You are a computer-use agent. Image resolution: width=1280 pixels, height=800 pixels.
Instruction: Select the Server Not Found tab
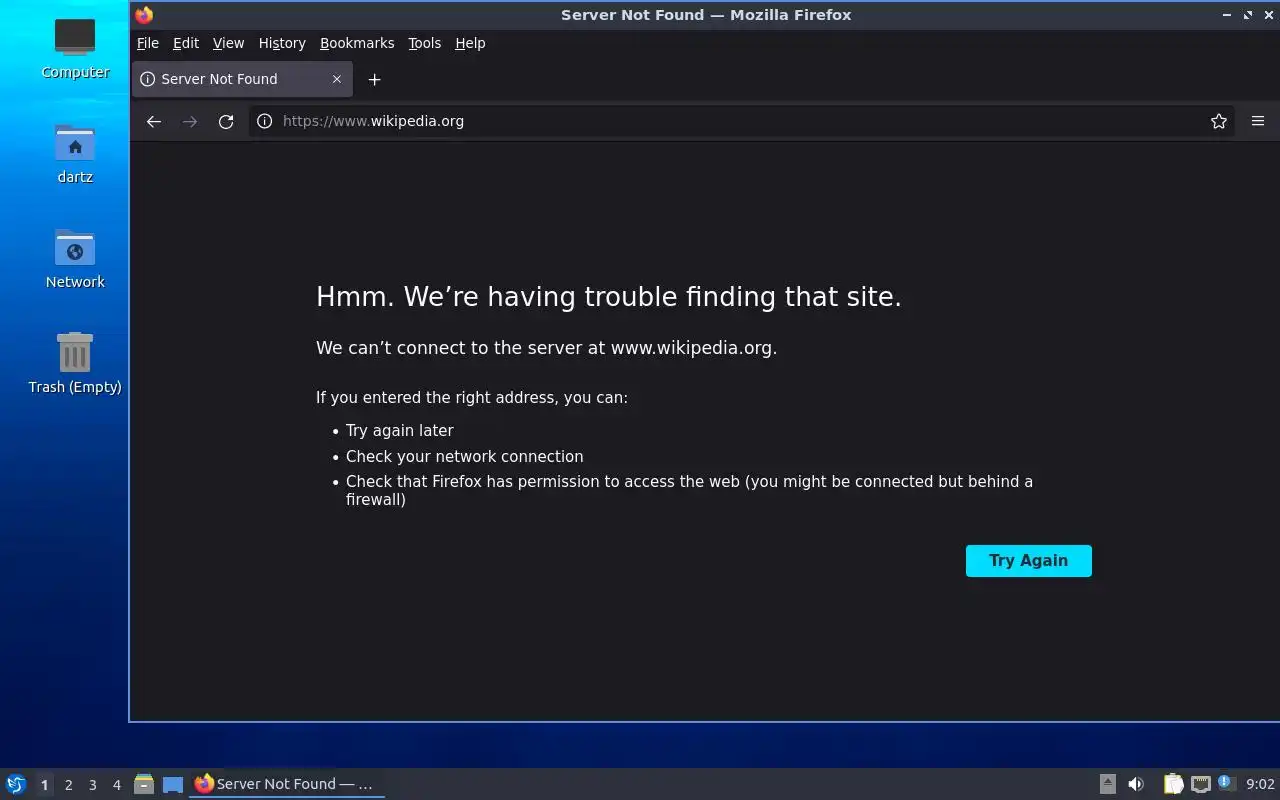pos(242,79)
